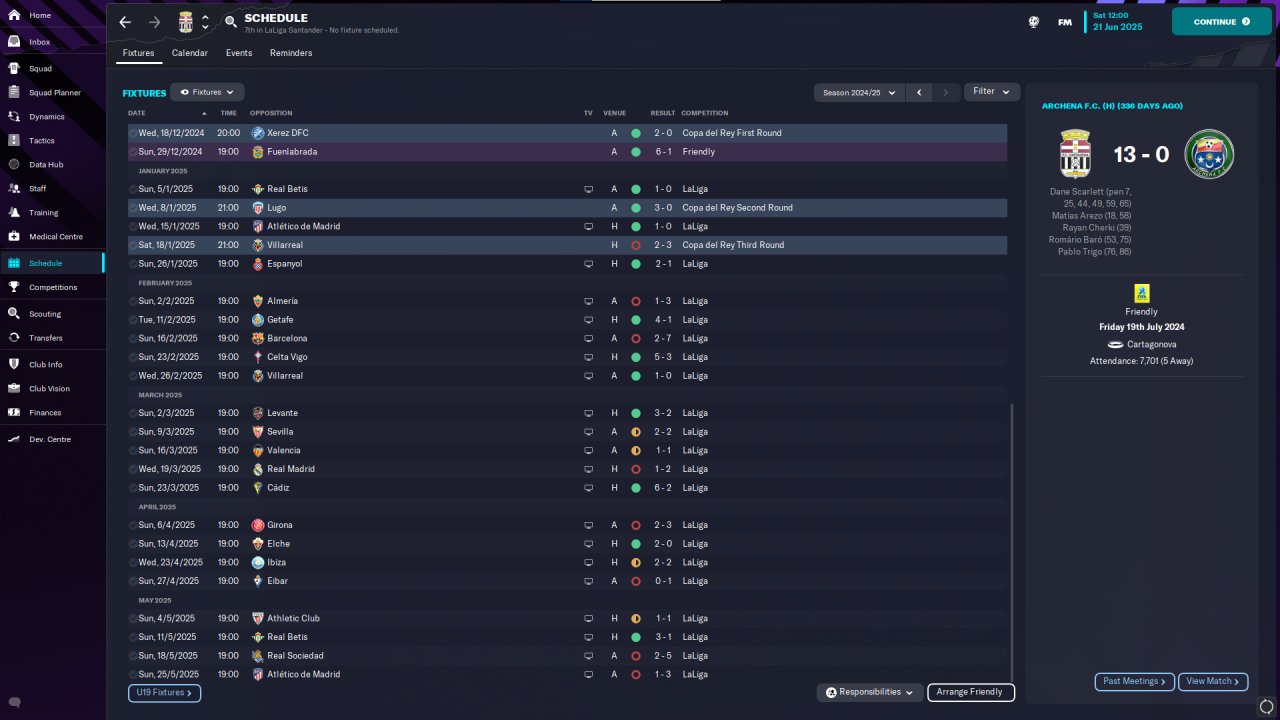Switch to the Reminders tab

click(x=291, y=53)
